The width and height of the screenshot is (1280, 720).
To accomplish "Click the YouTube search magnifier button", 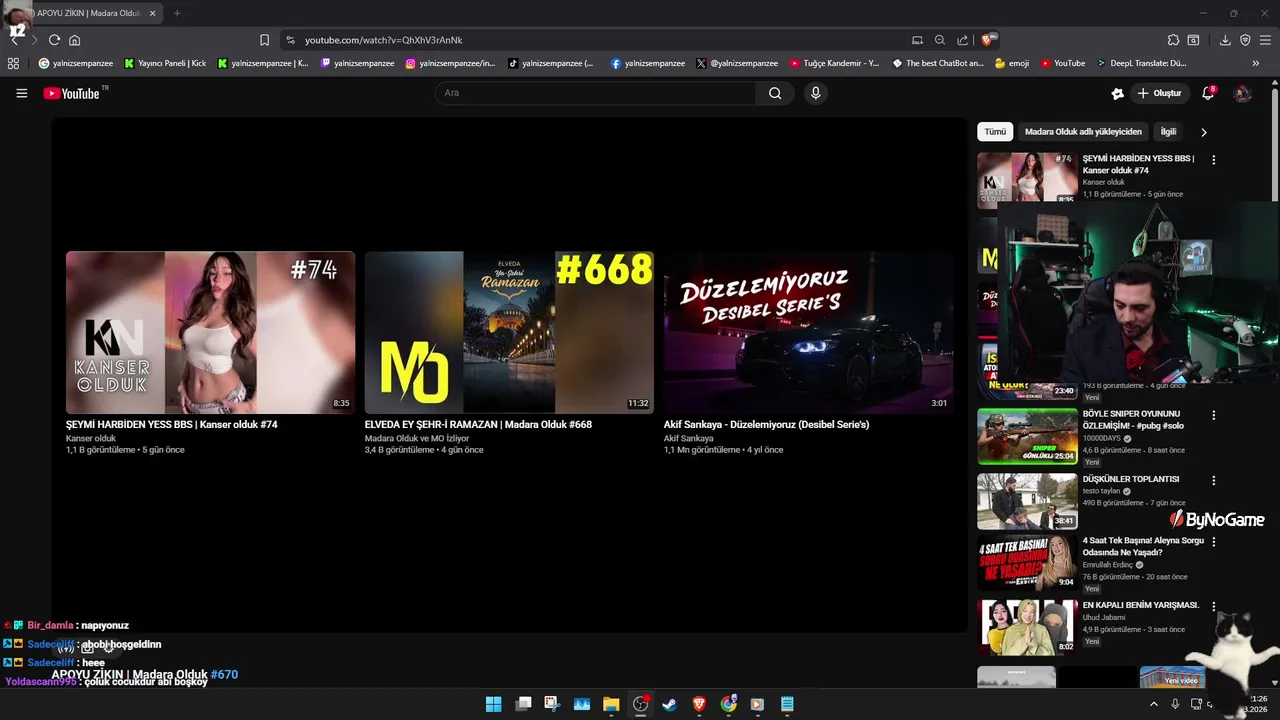I will pos(775,93).
